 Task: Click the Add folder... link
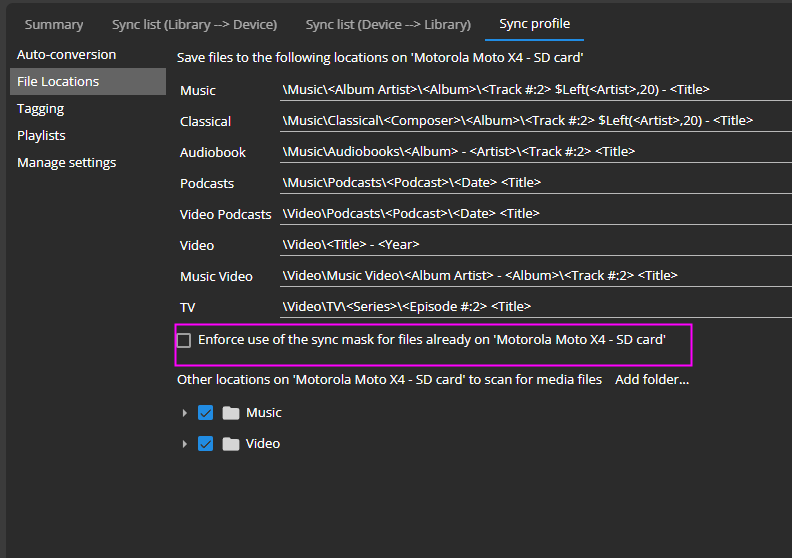click(652, 380)
